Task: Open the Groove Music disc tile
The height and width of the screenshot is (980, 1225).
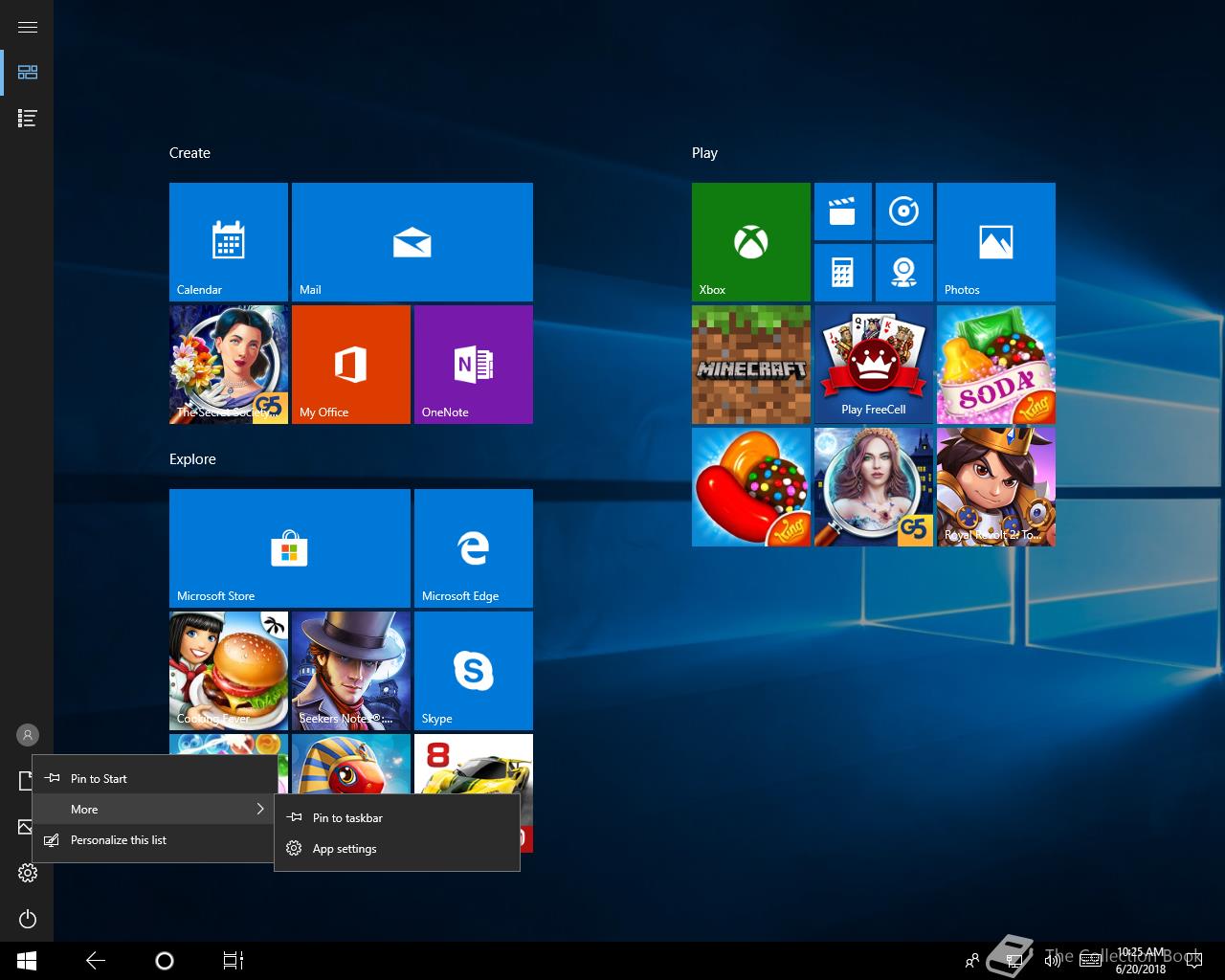Action: 904,212
